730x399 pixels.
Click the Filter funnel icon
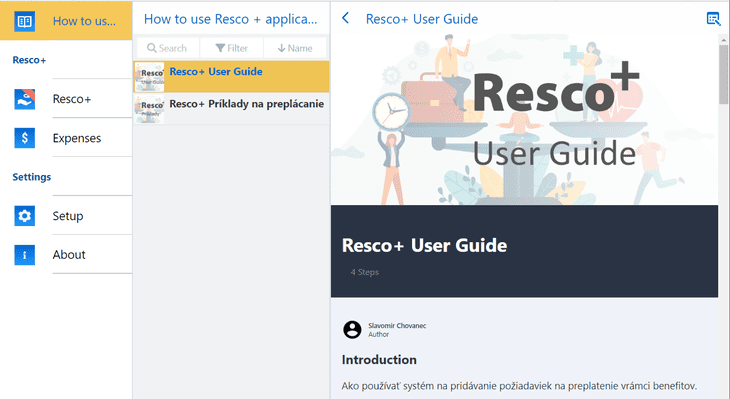(220, 48)
